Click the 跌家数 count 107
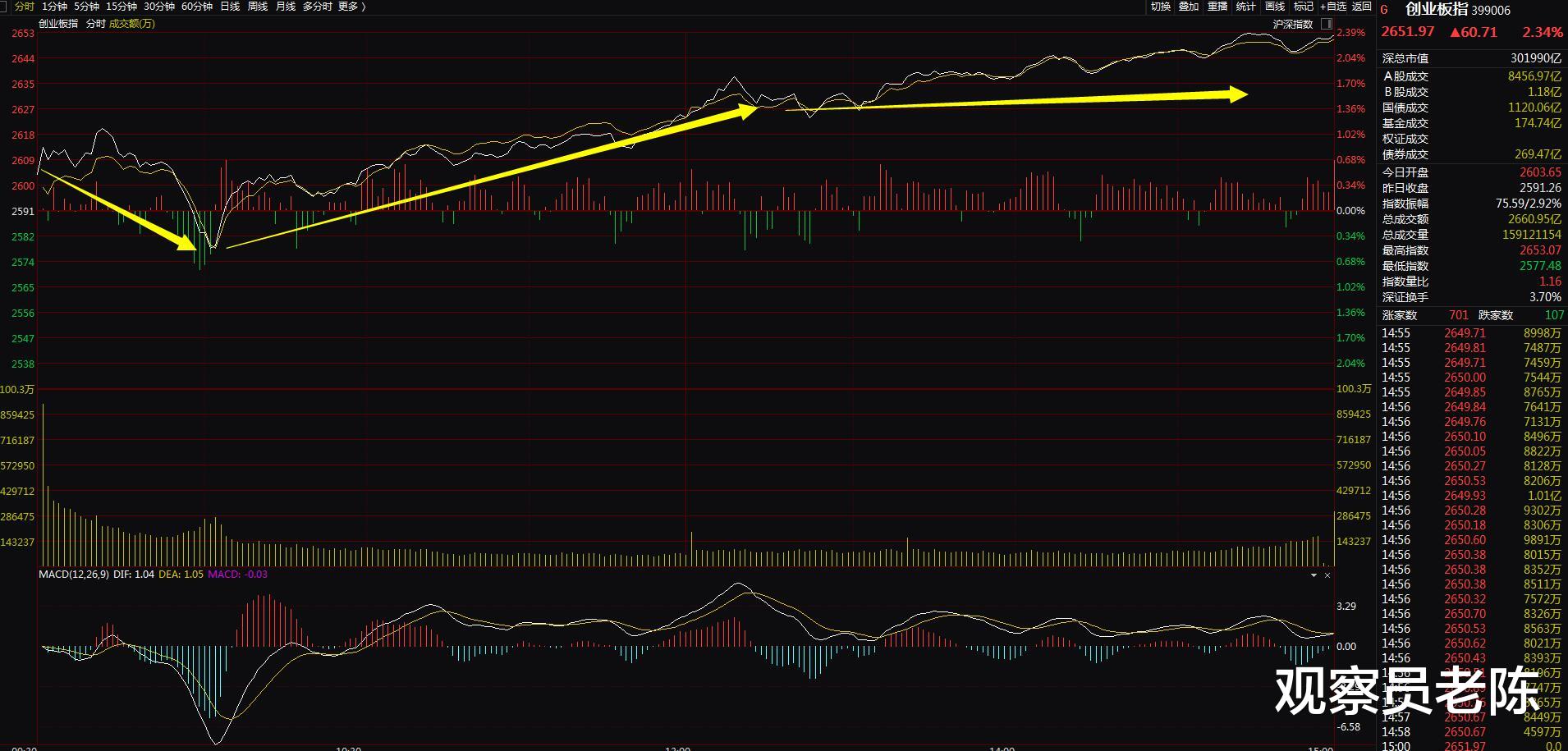 click(1555, 315)
